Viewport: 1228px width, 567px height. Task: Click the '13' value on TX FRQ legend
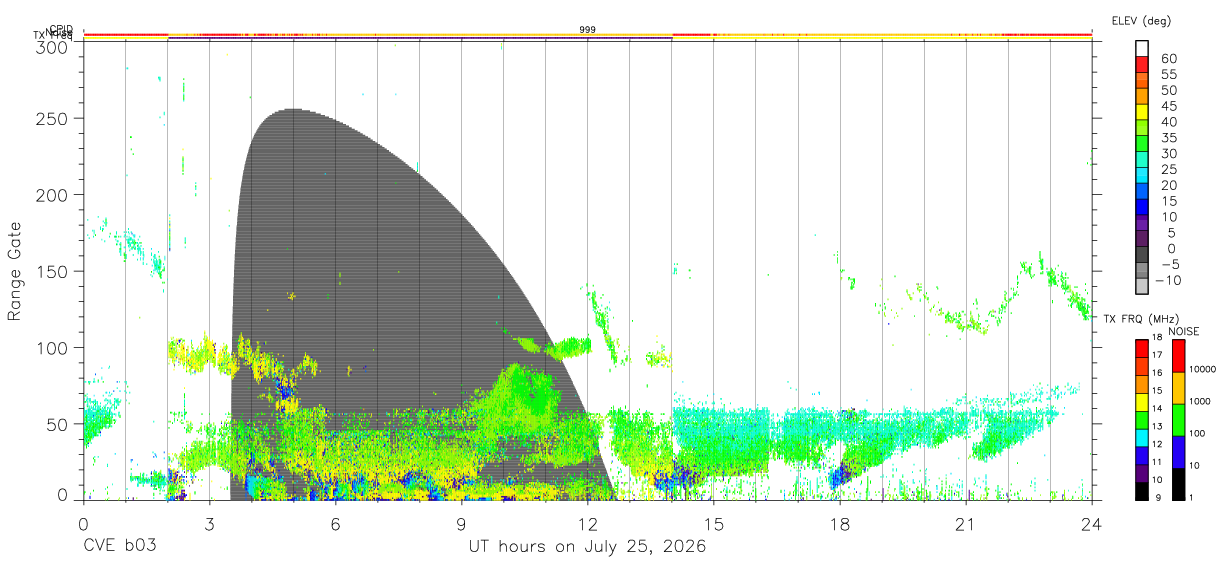(x=1155, y=426)
